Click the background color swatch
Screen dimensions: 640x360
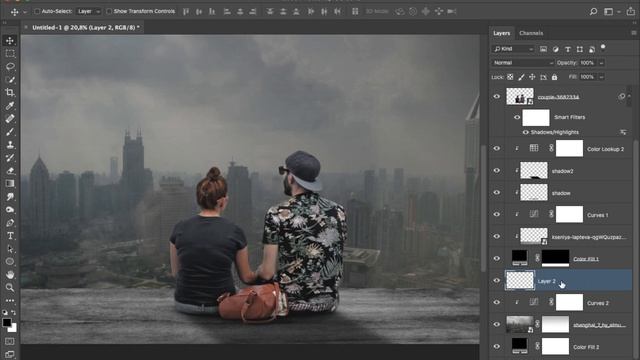pyautogui.click(x=13, y=328)
